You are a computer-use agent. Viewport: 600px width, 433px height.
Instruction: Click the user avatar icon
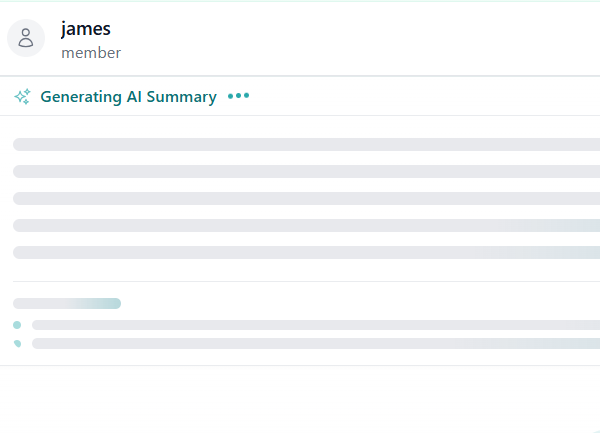(x=26, y=39)
